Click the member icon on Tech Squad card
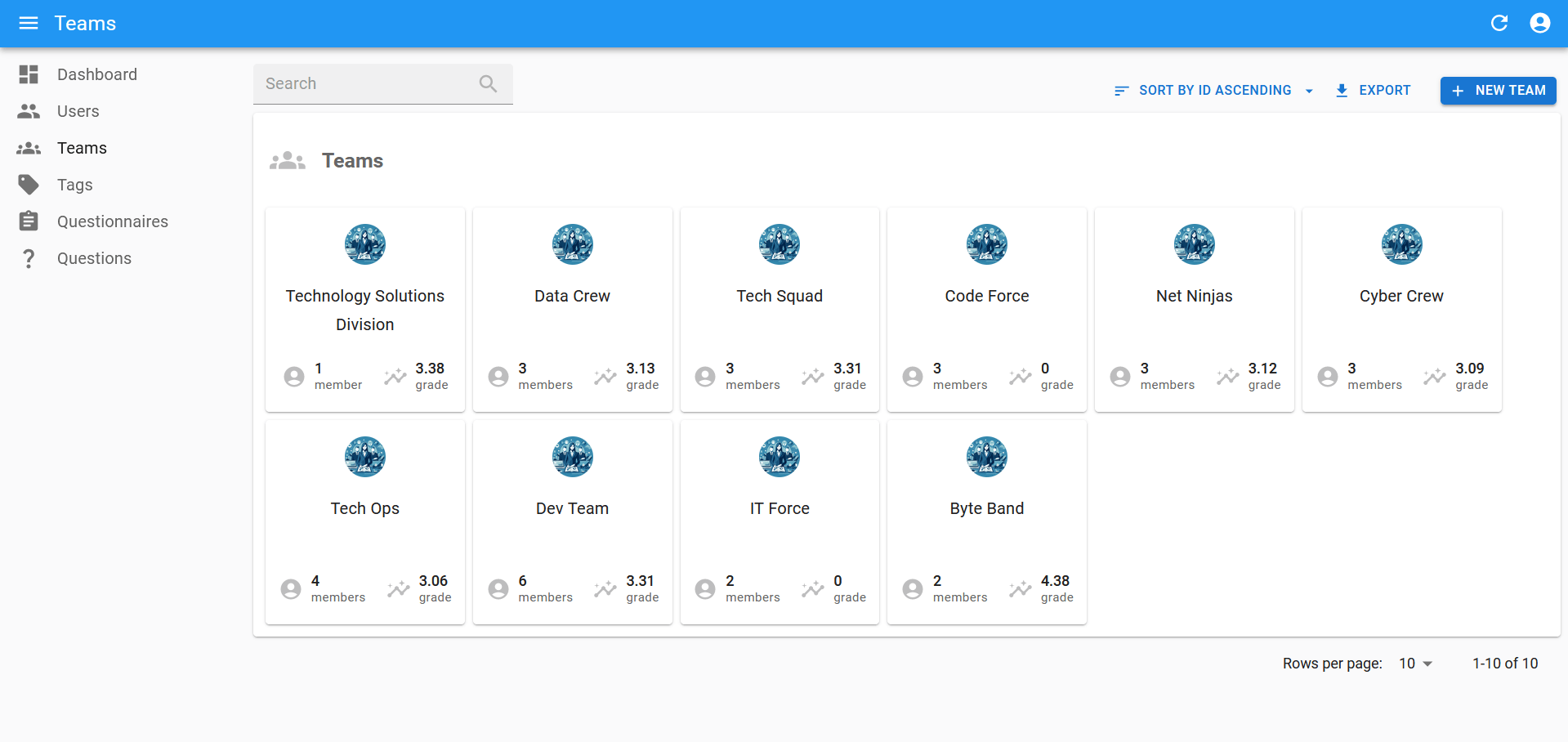1568x742 pixels. (705, 377)
